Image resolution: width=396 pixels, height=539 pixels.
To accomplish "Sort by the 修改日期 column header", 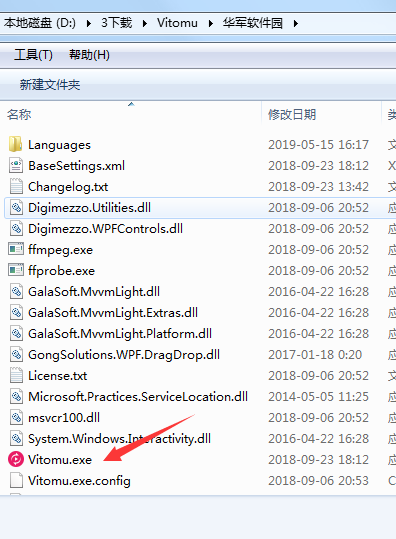I will point(321,114).
